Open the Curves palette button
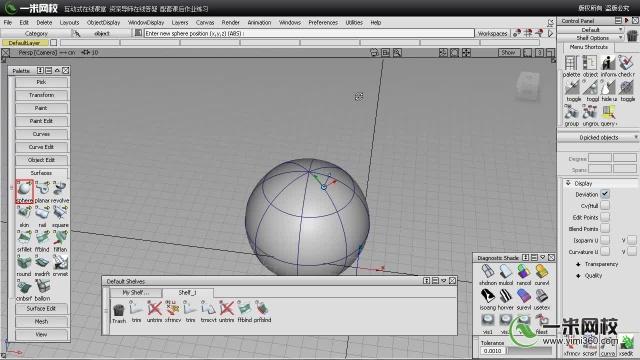Image resolution: width=640 pixels, height=360 pixels. pos(41,134)
